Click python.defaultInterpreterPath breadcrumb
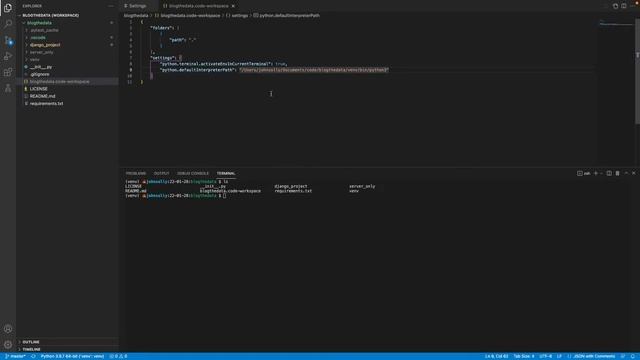This screenshot has width=640, height=360. [x=289, y=16]
